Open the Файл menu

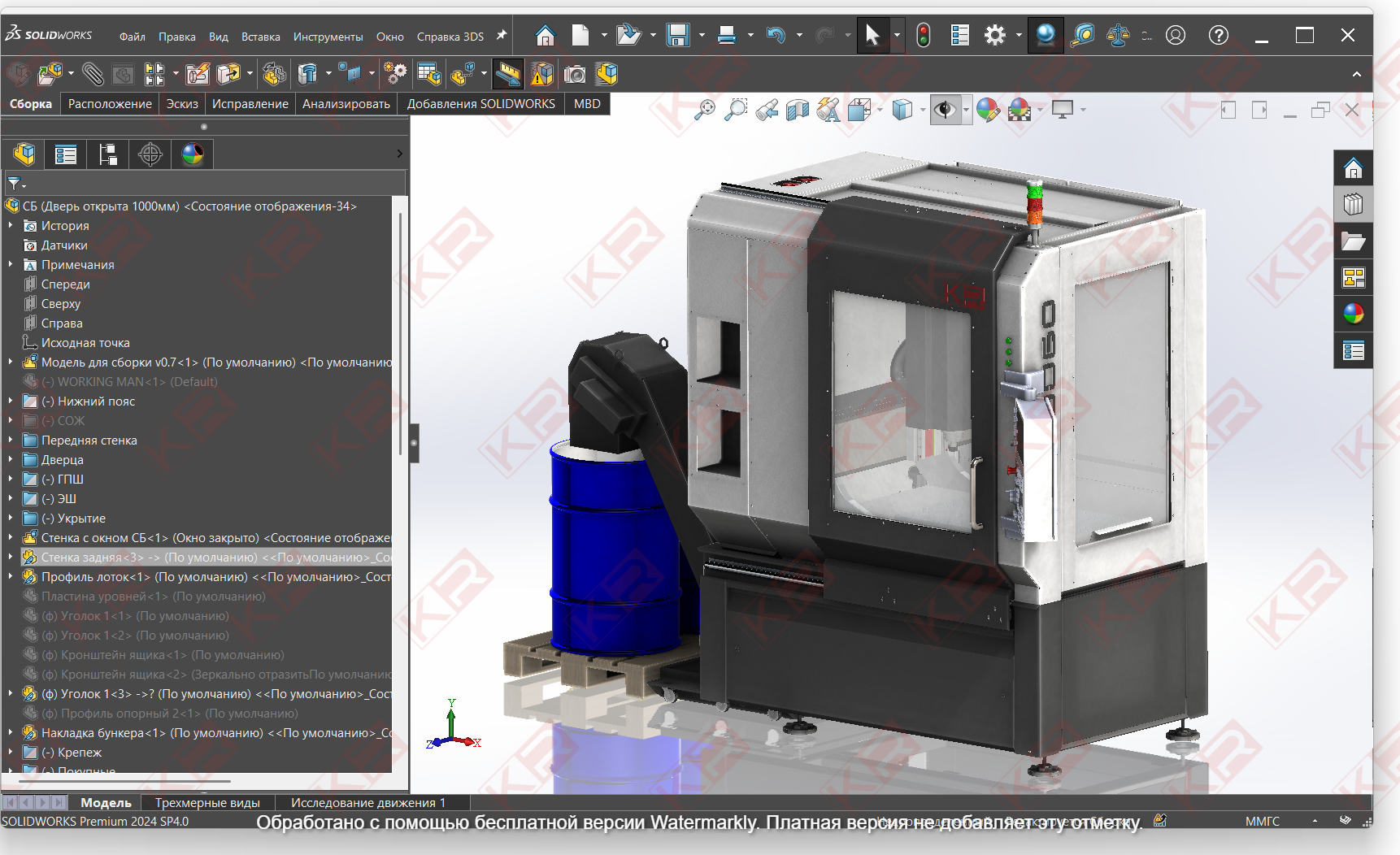click(x=133, y=37)
